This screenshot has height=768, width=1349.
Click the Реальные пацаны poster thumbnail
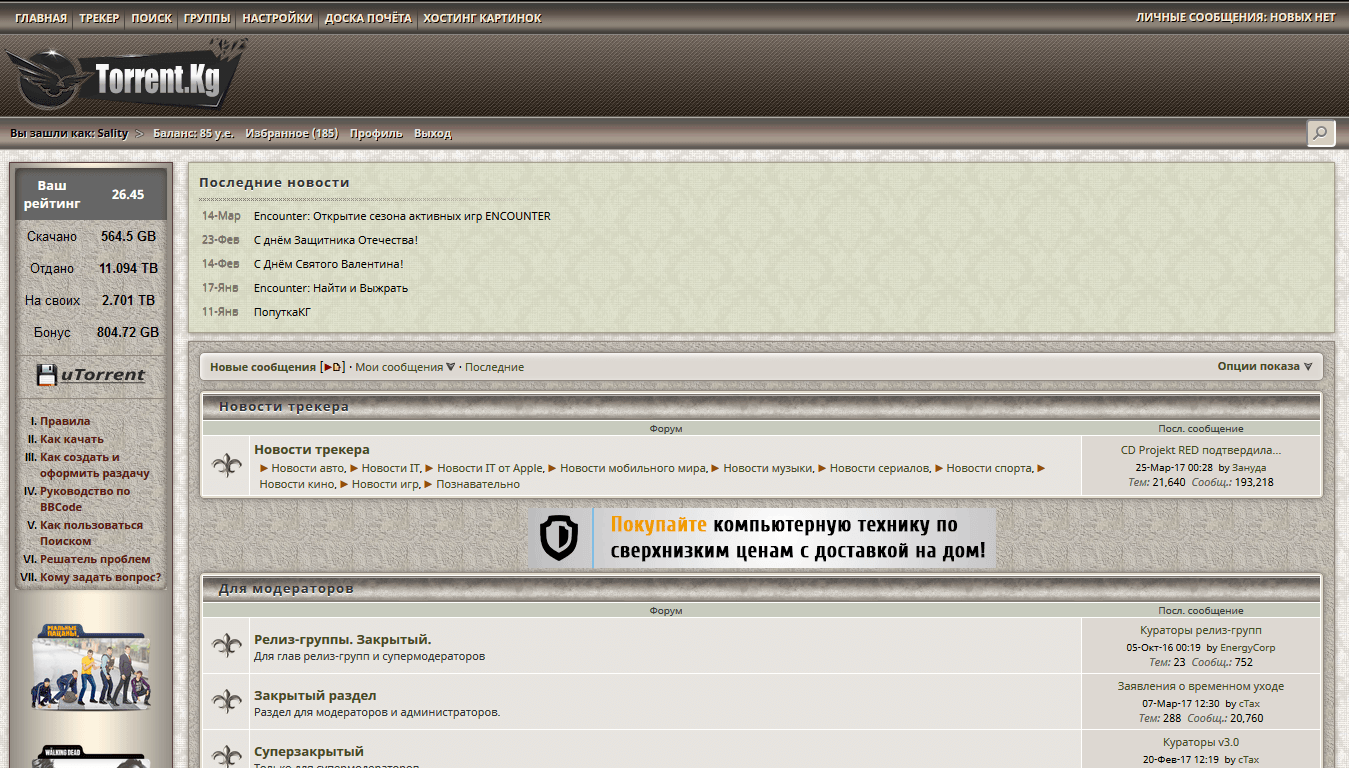[91, 667]
